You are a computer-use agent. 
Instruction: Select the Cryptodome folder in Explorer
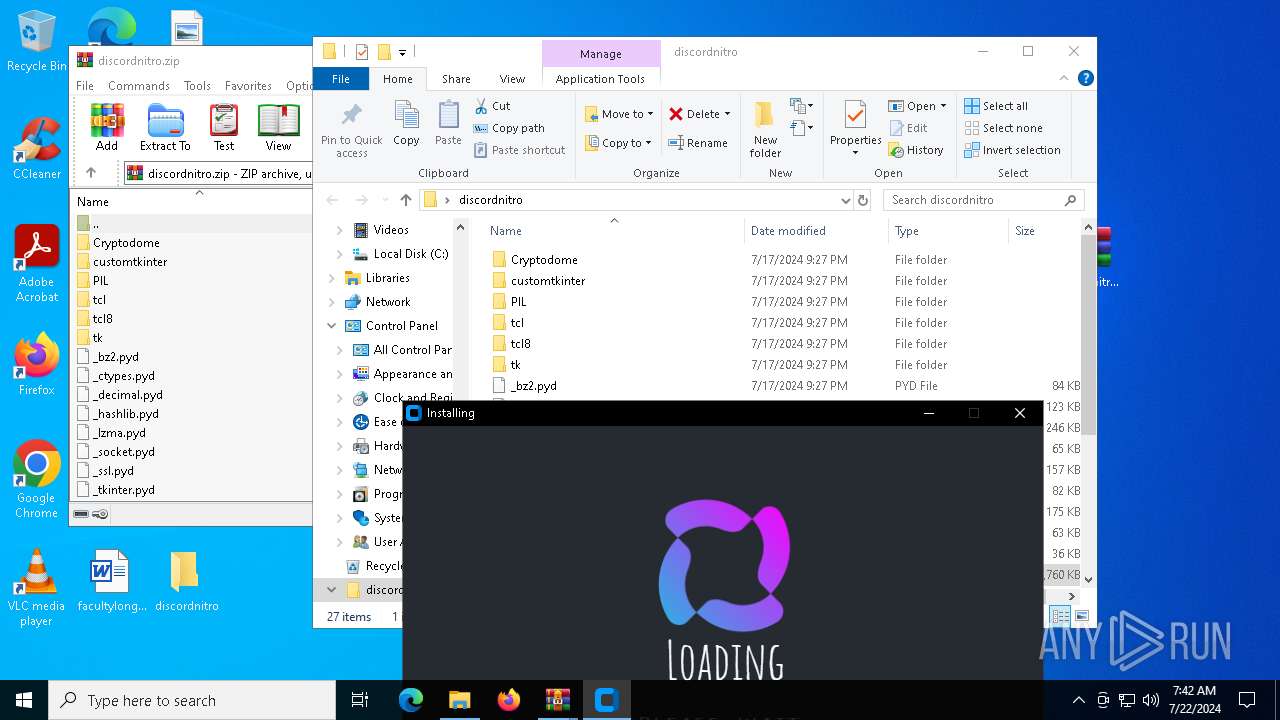click(x=544, y=260)
